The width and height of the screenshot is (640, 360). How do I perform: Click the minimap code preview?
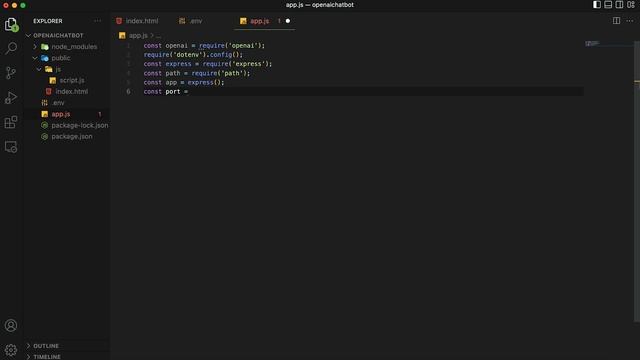pyautogui.click(x=592, y=43)
